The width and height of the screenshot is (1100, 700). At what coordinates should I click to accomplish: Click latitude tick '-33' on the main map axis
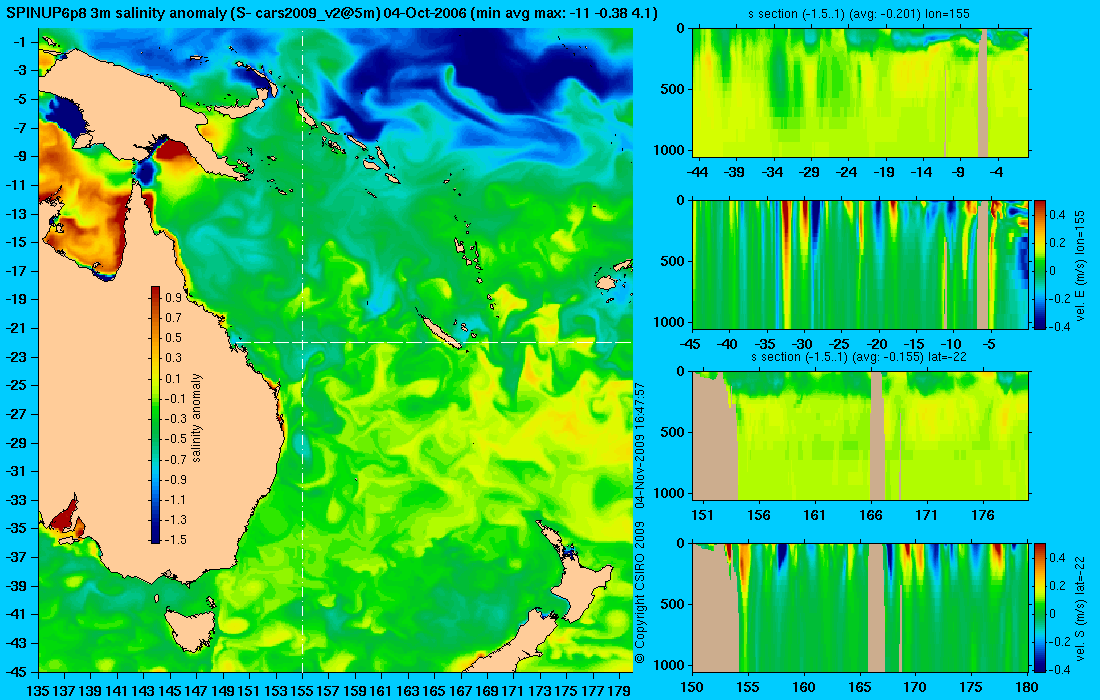tap(17, 499)
